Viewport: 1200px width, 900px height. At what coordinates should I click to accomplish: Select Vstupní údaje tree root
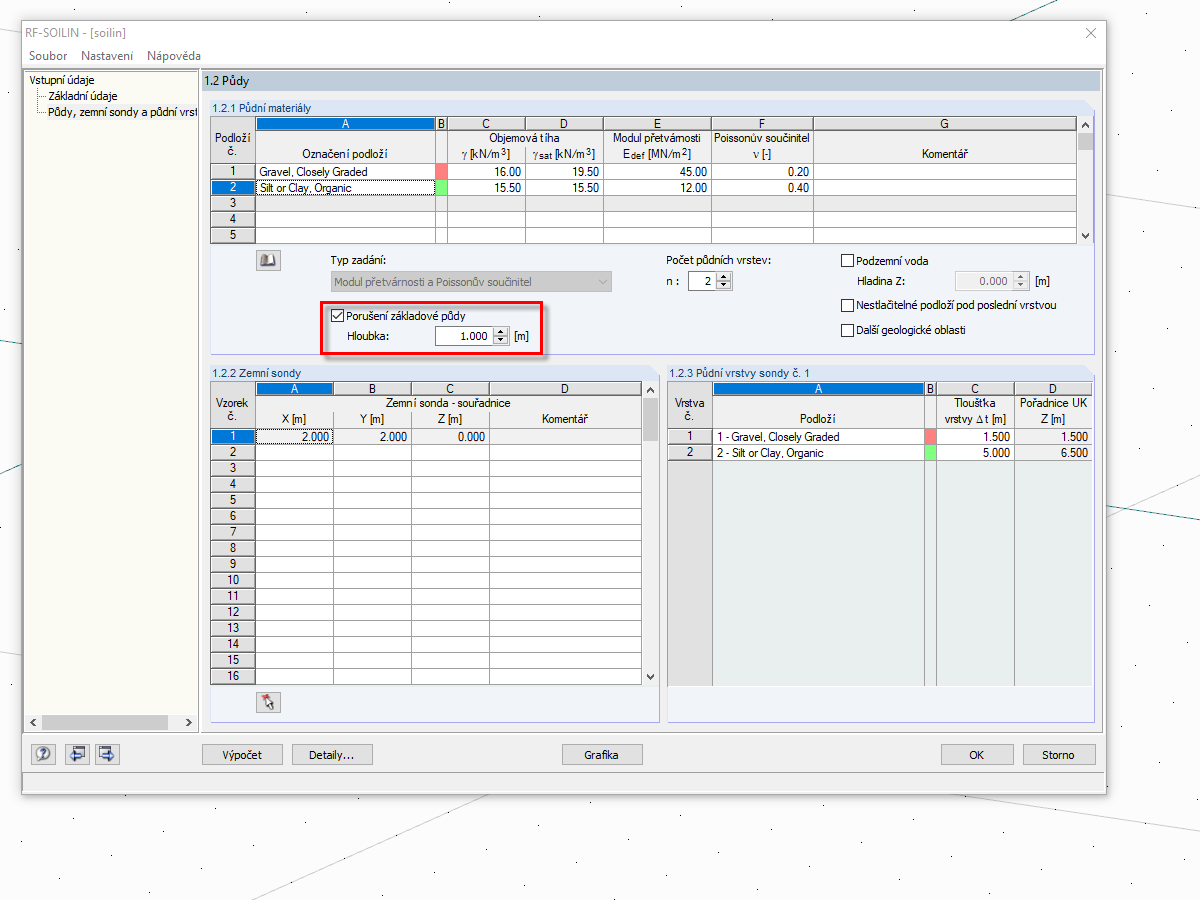point(63,80)
